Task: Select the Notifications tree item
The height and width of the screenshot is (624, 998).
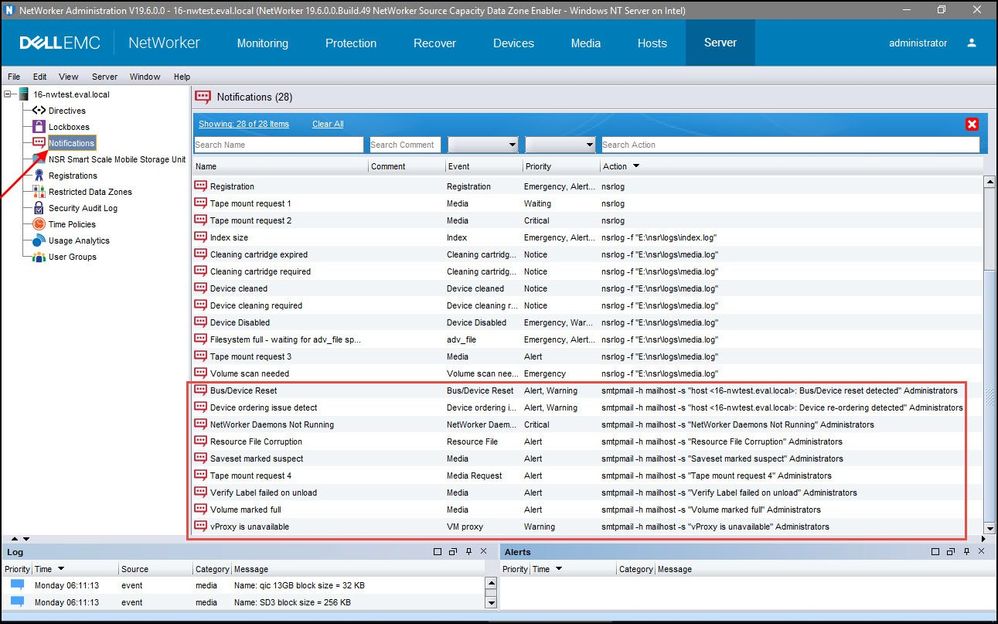Action: point(71,143)
